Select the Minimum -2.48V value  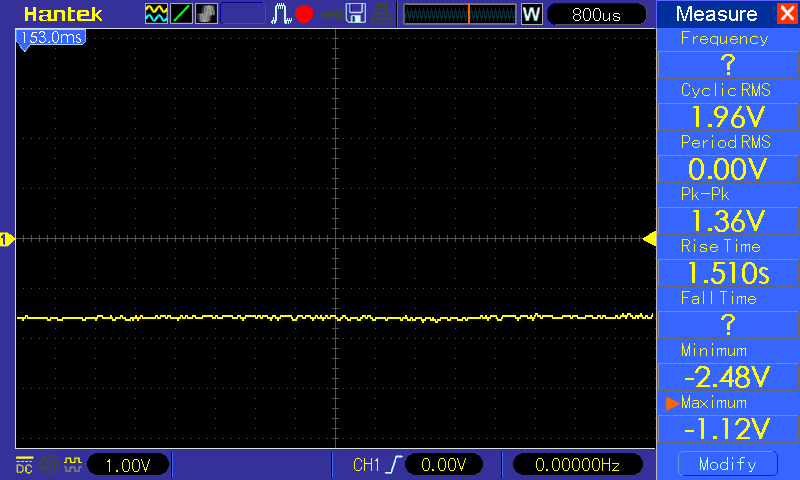728,377
